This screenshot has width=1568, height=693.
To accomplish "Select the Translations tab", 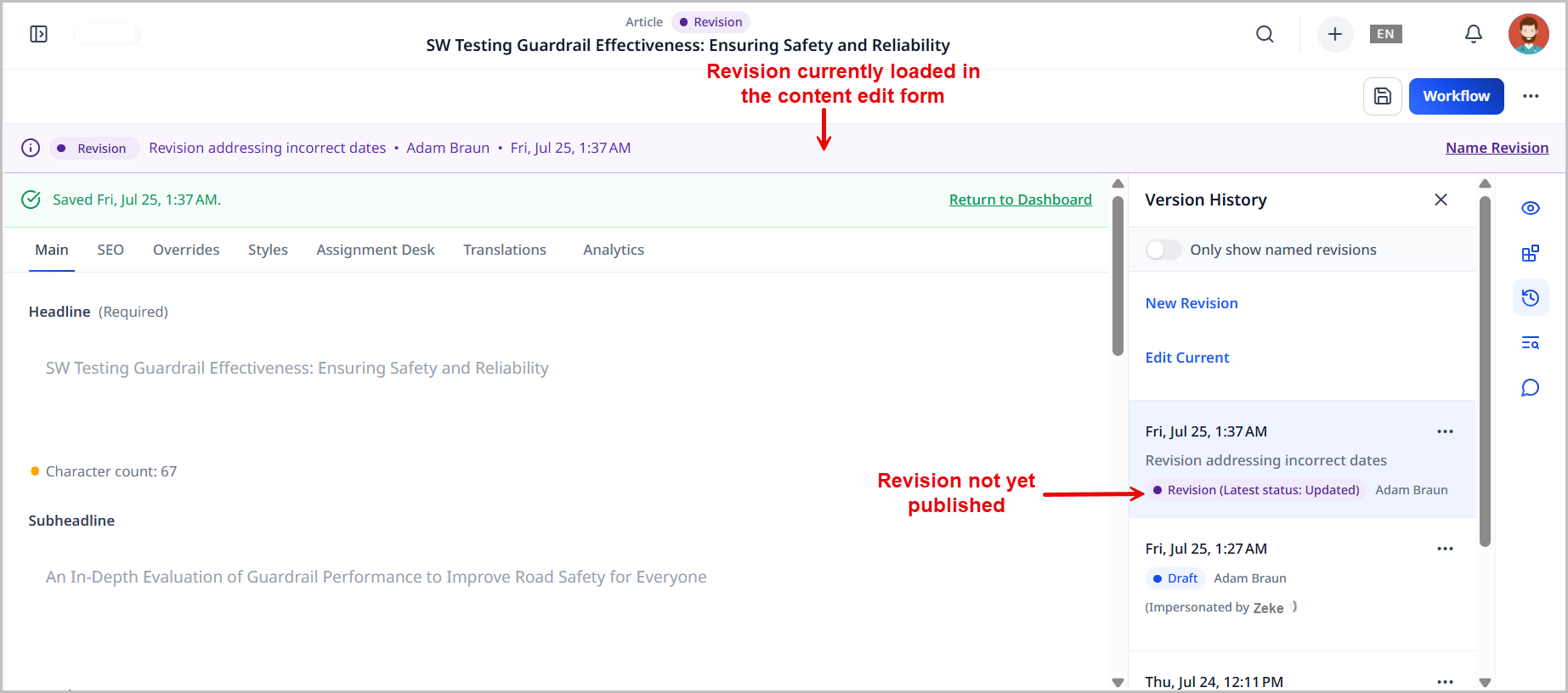I will coord(505,250).
